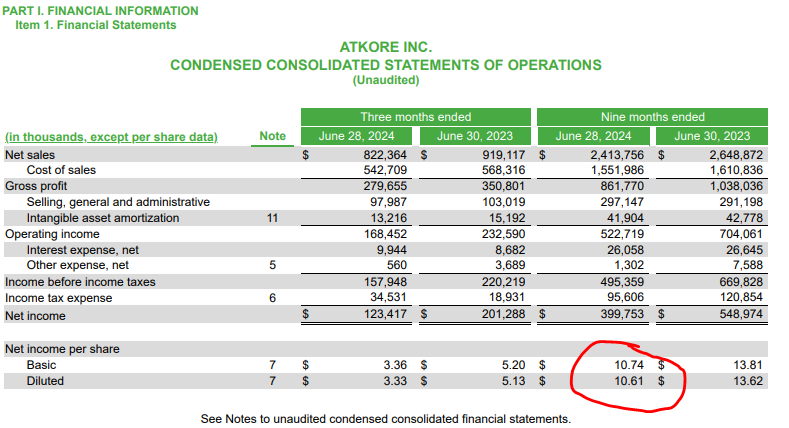Click the '(in thousands, except per share data)' label
Screen dimensions: 789x428
pos(112,137)
